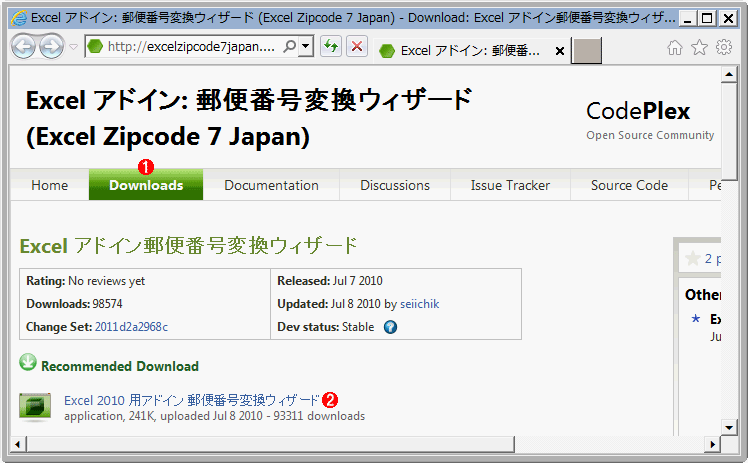This screenshot has width=748, height=463.
Task: Click the CodePlex logo
Action: pos(650,120)
